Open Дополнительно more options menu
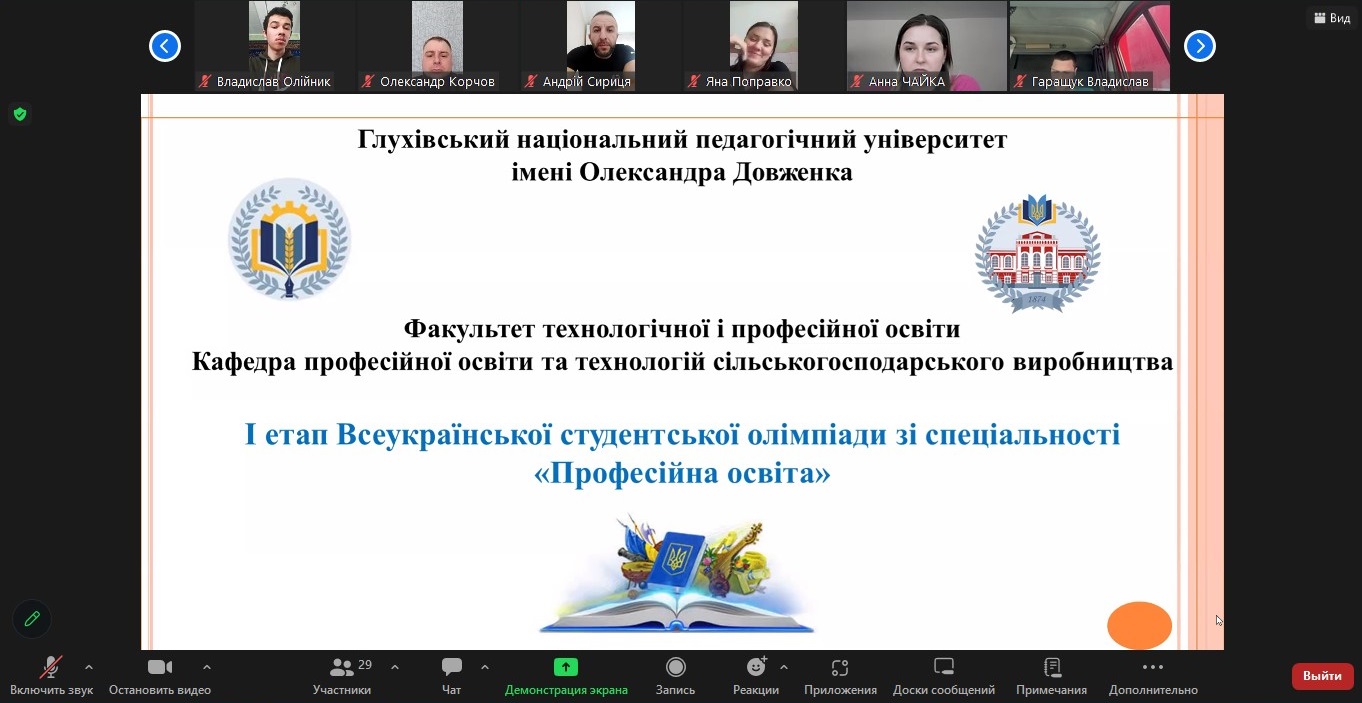The height and width of the screenshot is (703, 1362). [x=1152, y=668]
